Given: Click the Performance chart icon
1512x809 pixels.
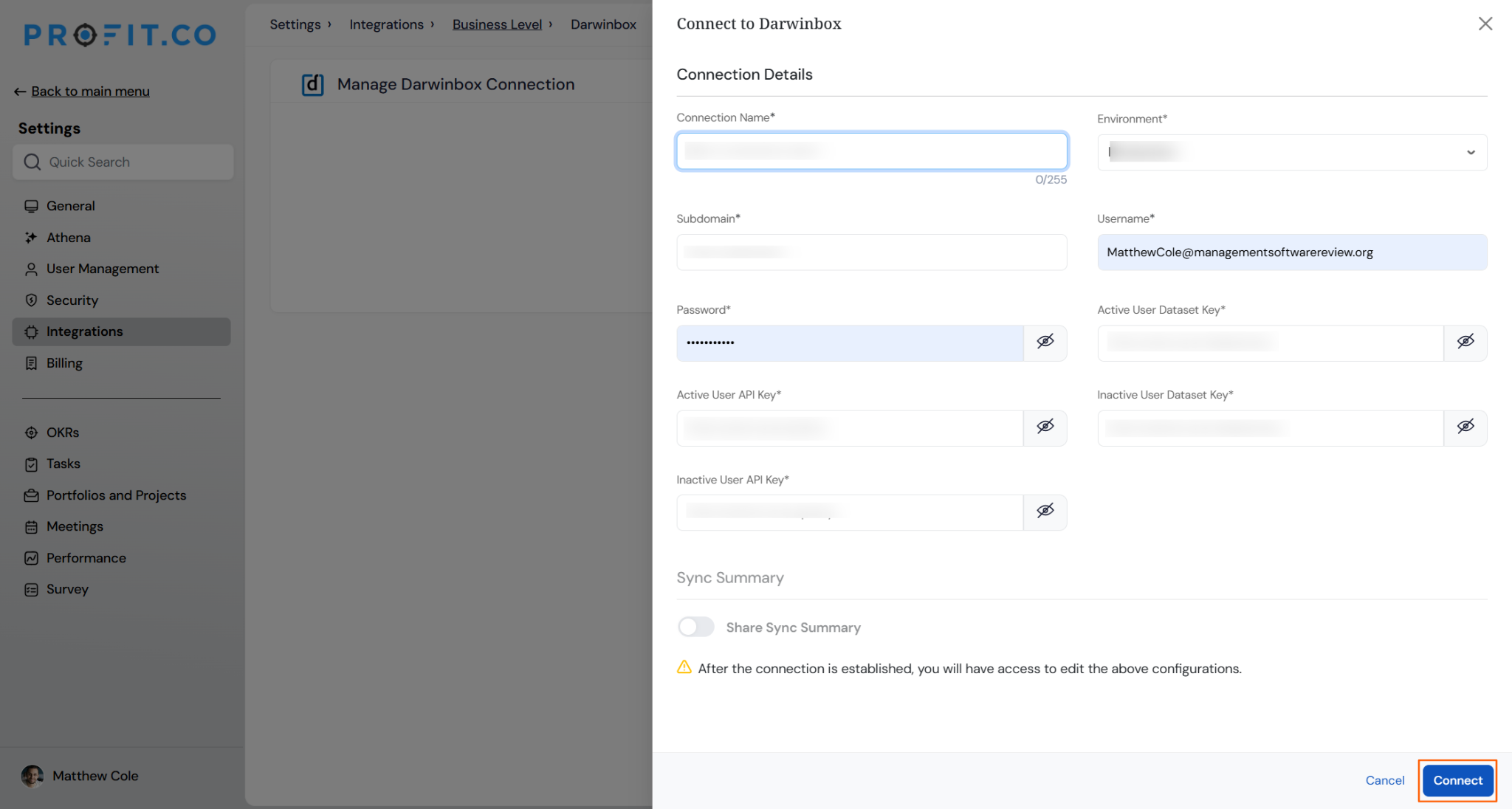Looking at the screenshot, I should (x=31, y=558).
